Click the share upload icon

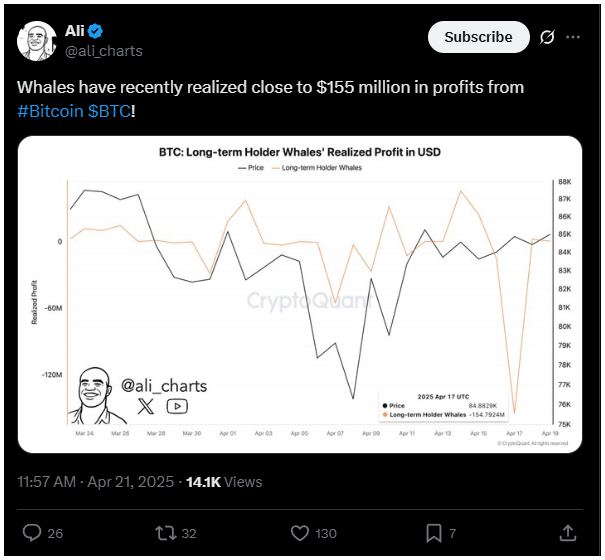568,533
